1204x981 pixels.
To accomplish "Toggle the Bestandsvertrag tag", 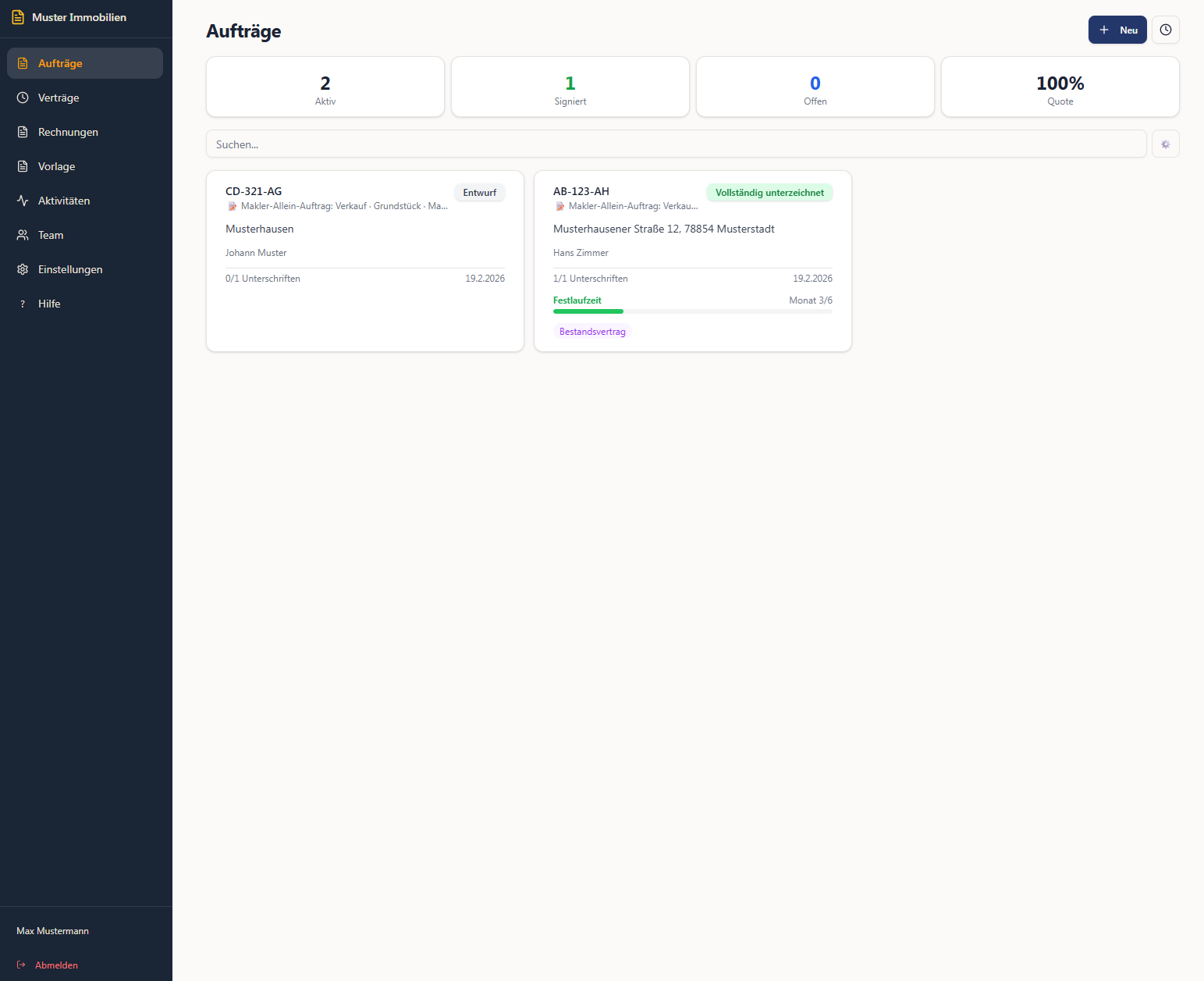I will 592,331.
